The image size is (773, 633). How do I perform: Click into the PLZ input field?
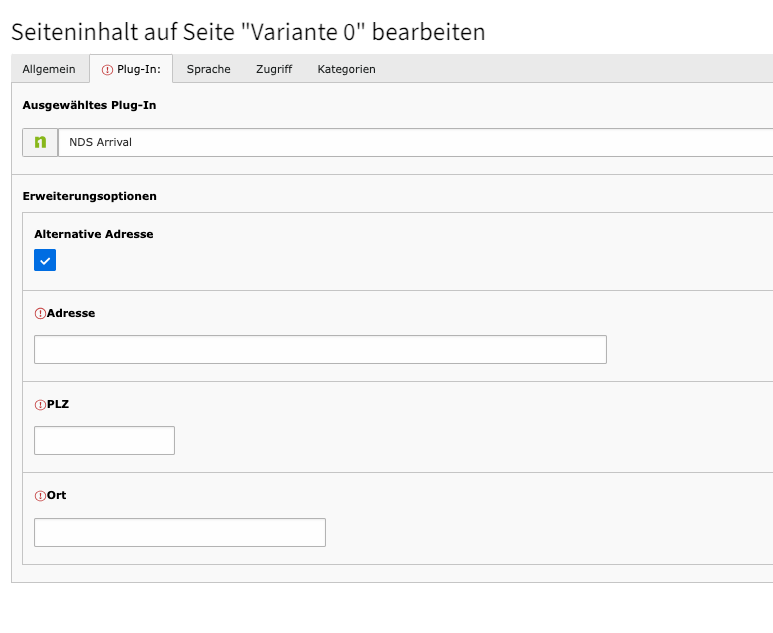click(105, 441)
